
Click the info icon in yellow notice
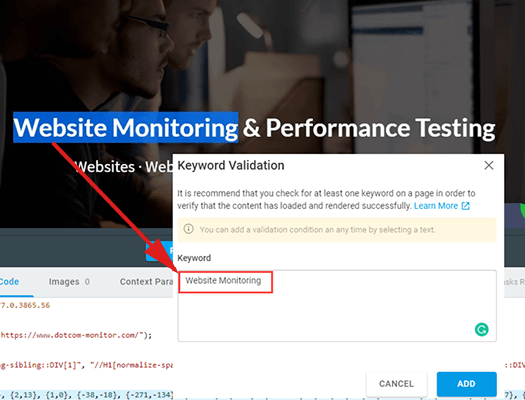click(x=189, y=229)
